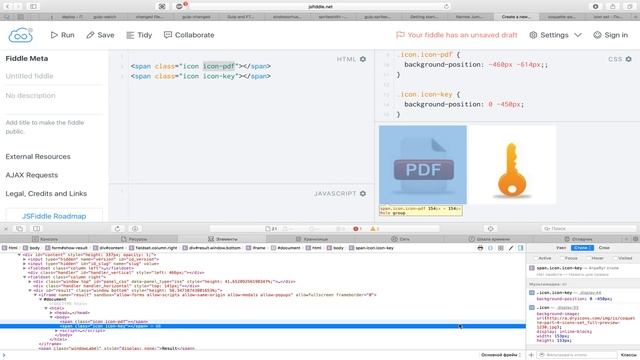Click the red error count indicator
The height and width of the screenshot is (360, 640).
(357, 229)
